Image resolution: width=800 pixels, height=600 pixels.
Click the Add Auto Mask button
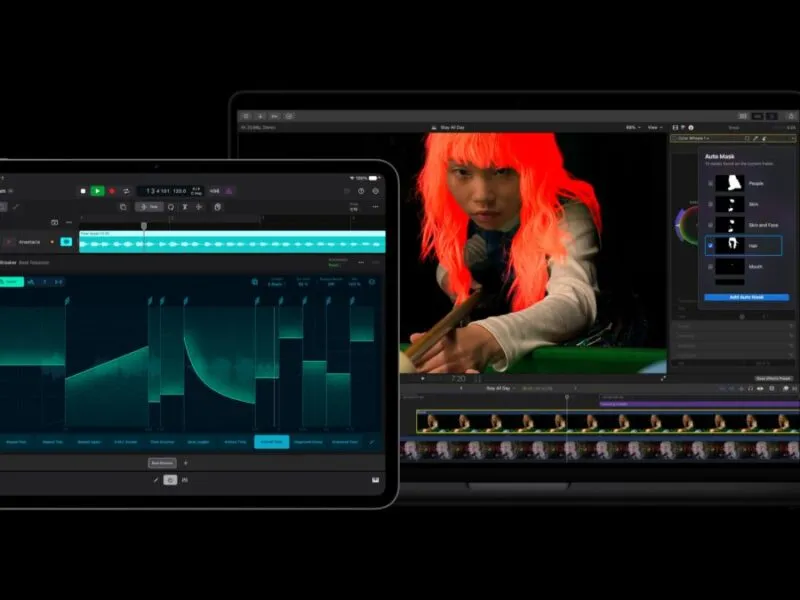[x=746, y=297]
